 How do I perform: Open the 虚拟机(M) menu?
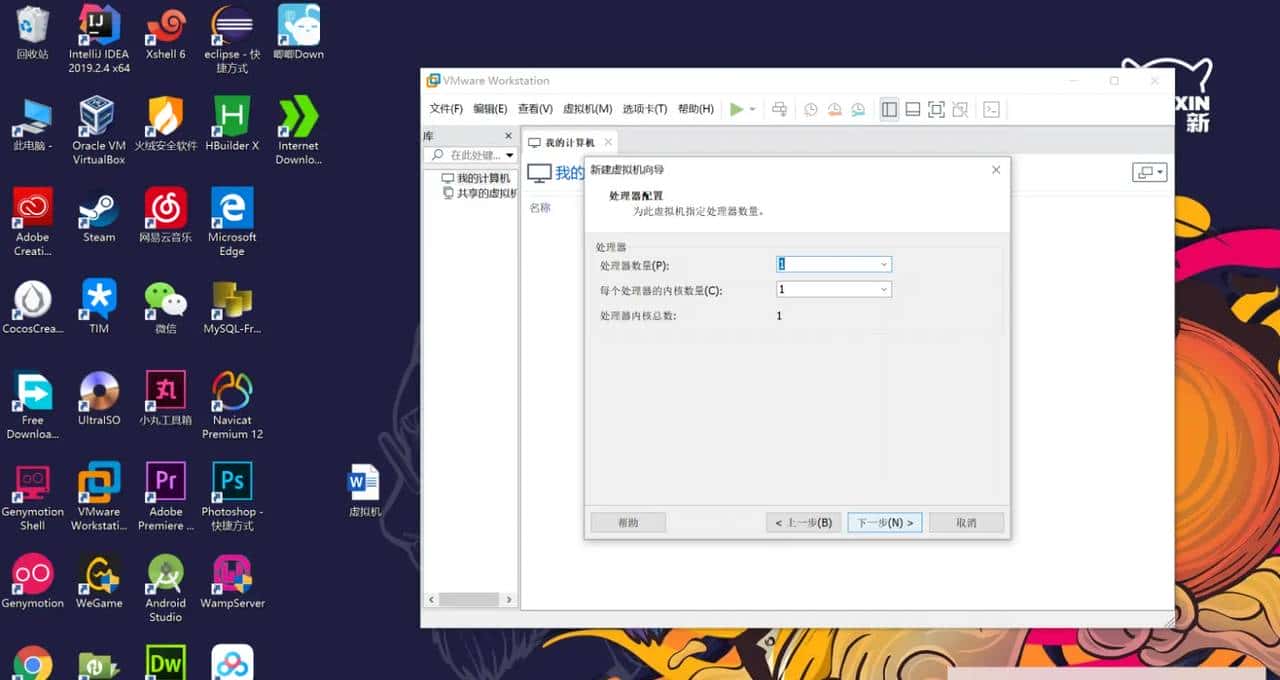tap(589, 108)
